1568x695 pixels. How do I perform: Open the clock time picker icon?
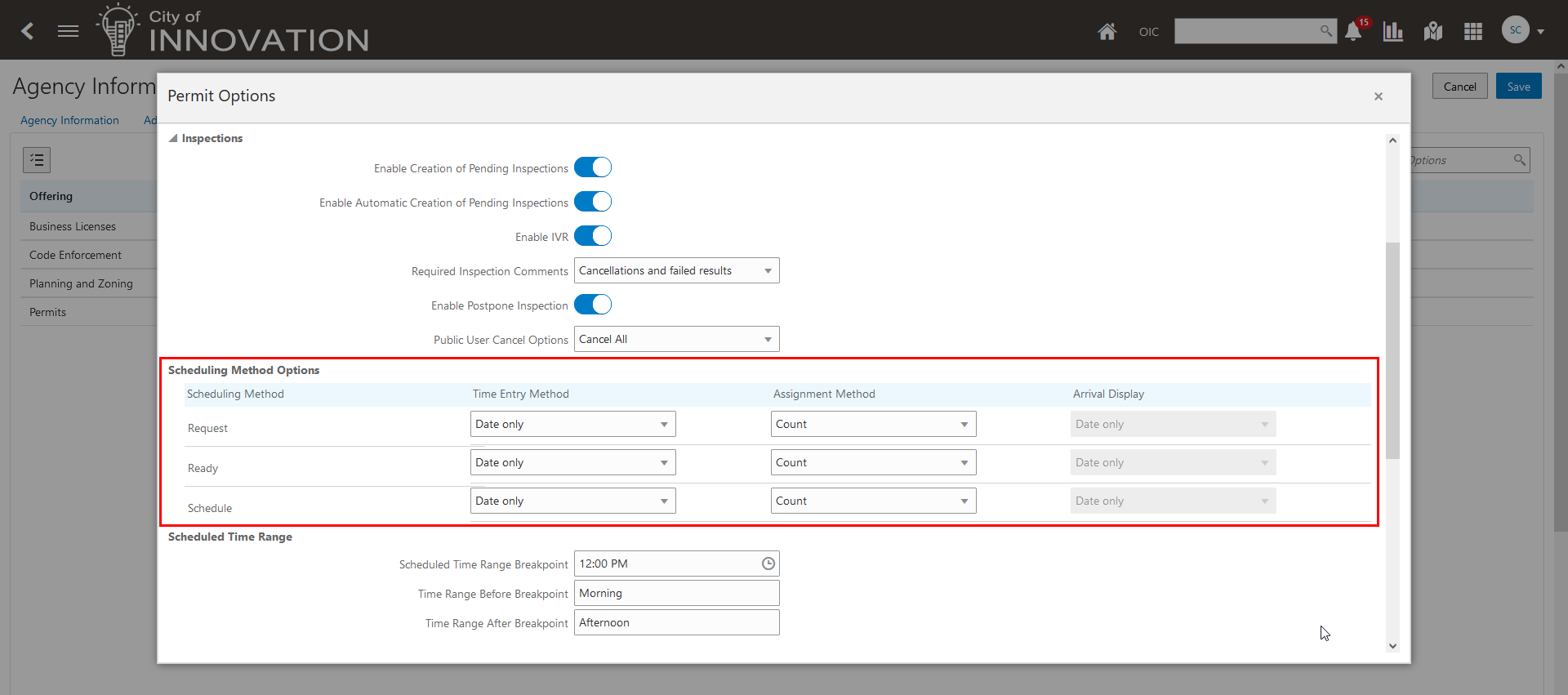pos(768,564)
